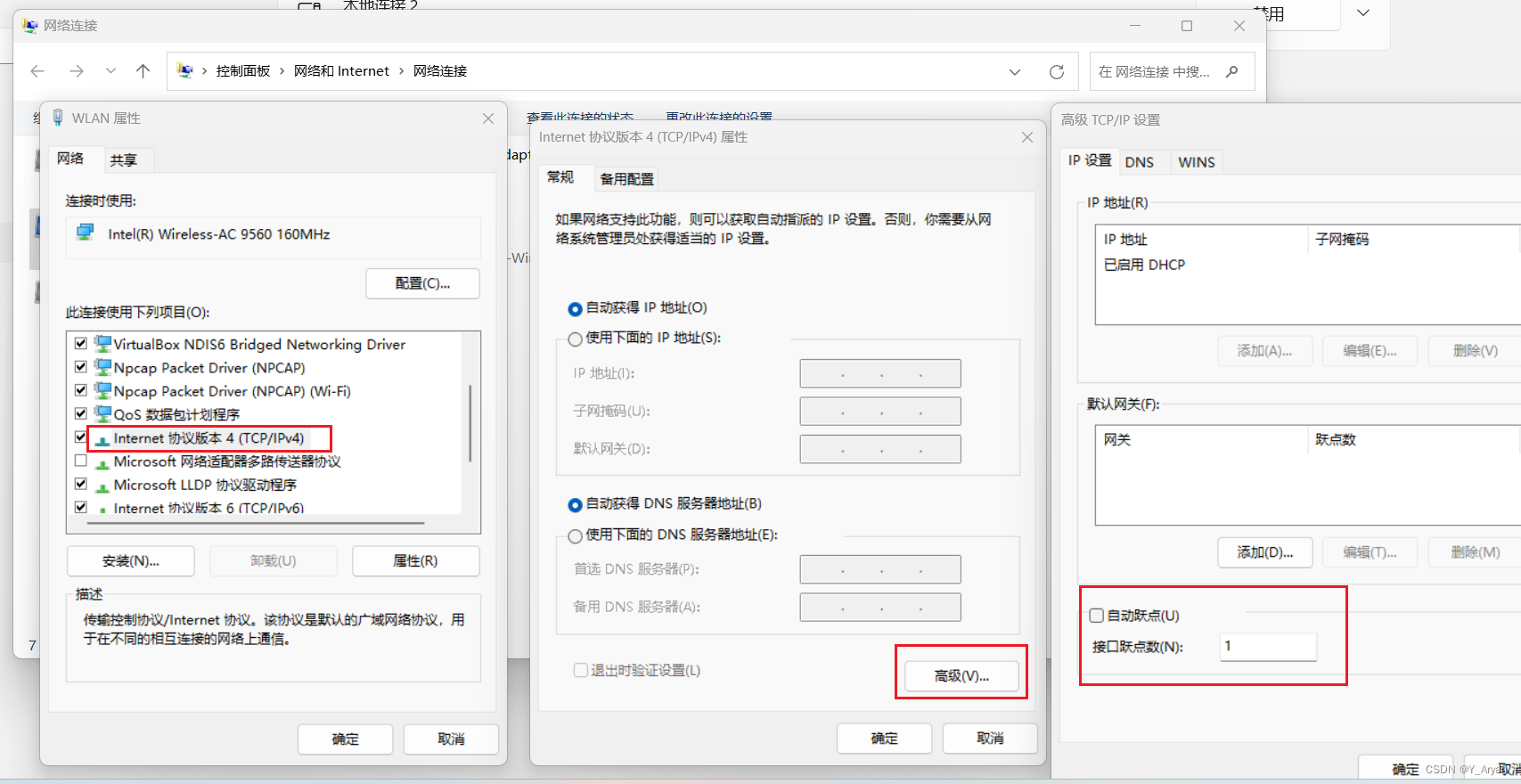Image resolution: width=1521 pixels, height=784 pixels.
Task: Toggle QoS 数据包计划程序 checkbox
Action: 81,413
